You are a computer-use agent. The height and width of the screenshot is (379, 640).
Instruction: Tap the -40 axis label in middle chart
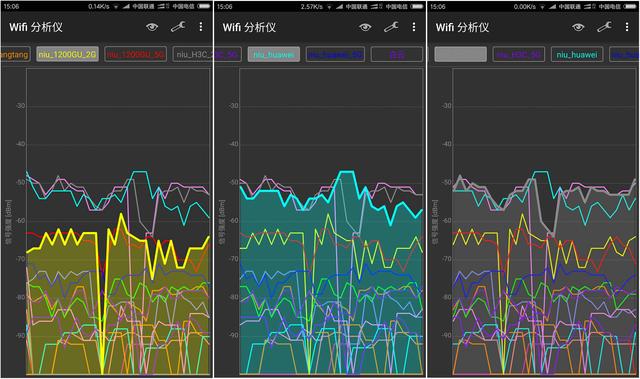click(x=233, y=144)
